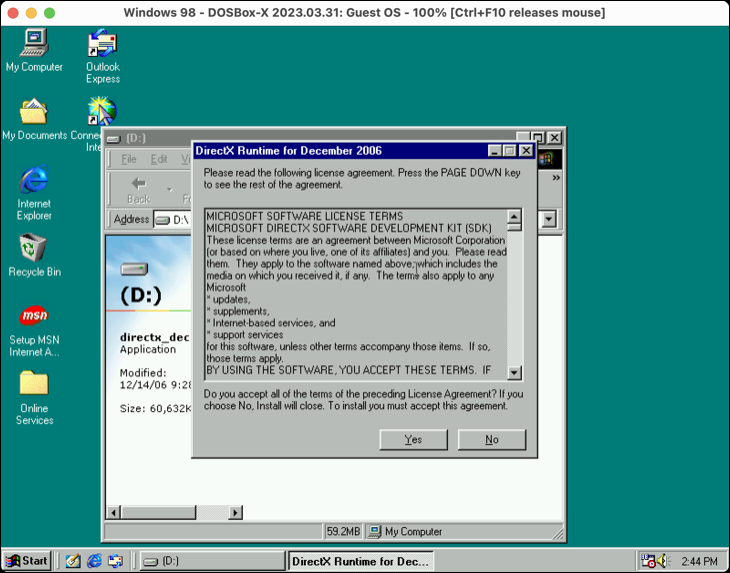Click the license scrollbar thumb
This screenshot has width=730, height=573.
(514, 228)
